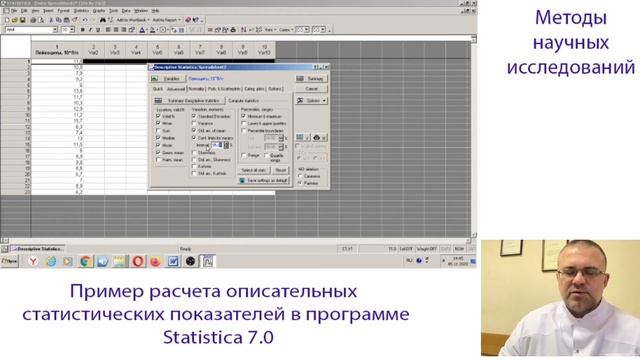Image resolution: width=640 pixels, height=360 pixels.
Task: Click Cancel in Descriptive Statistics dialog
Action: coord(311,89)
